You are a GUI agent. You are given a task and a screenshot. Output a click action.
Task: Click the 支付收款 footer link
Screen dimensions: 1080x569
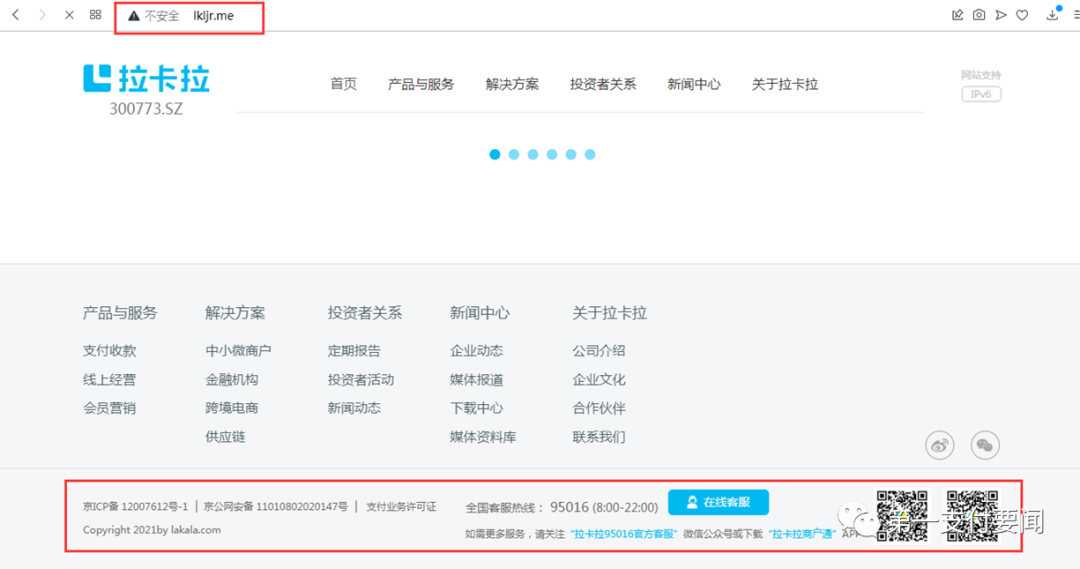110,351
